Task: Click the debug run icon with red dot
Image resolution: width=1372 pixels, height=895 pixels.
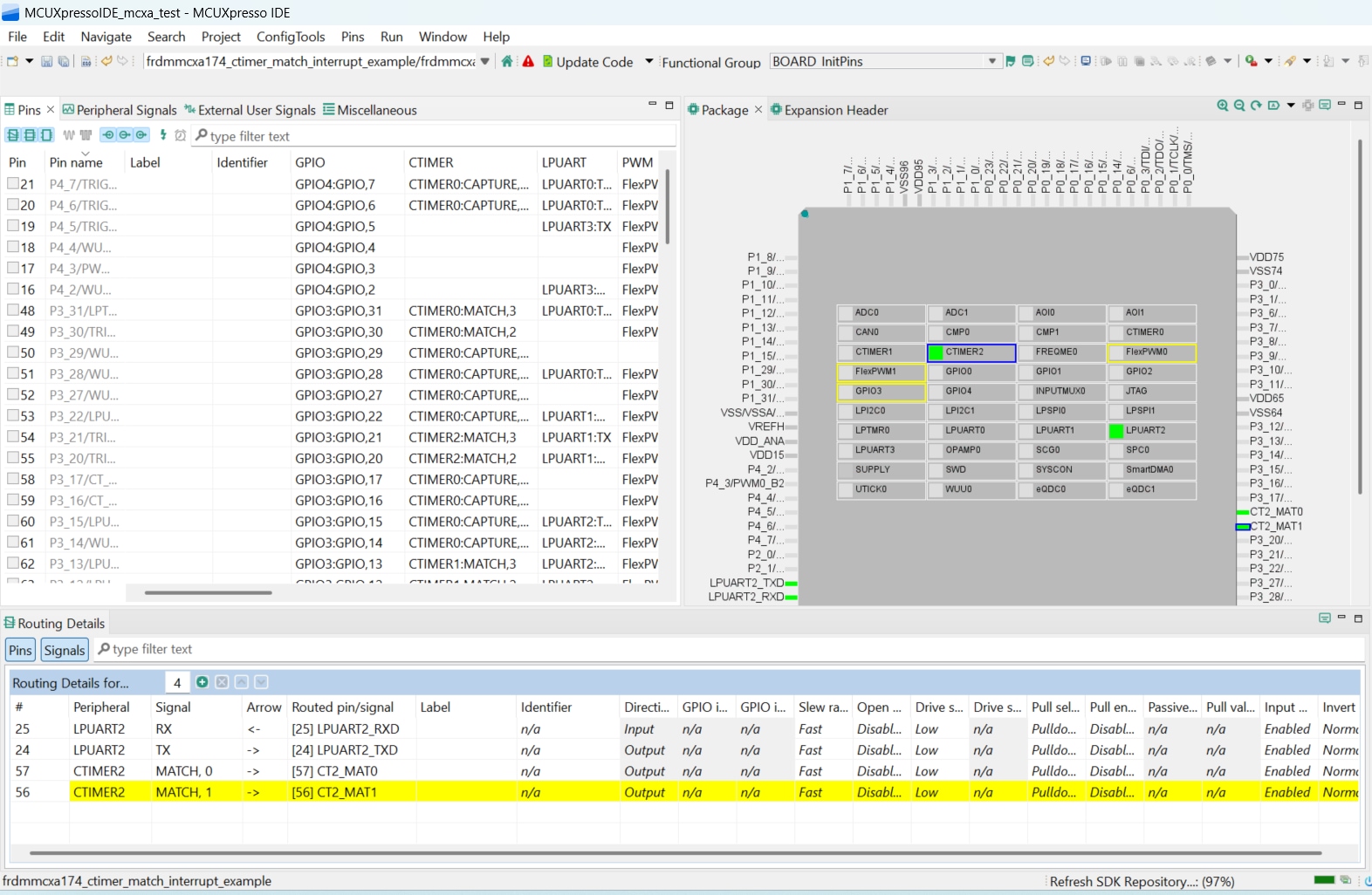Action: point(1251,61)
